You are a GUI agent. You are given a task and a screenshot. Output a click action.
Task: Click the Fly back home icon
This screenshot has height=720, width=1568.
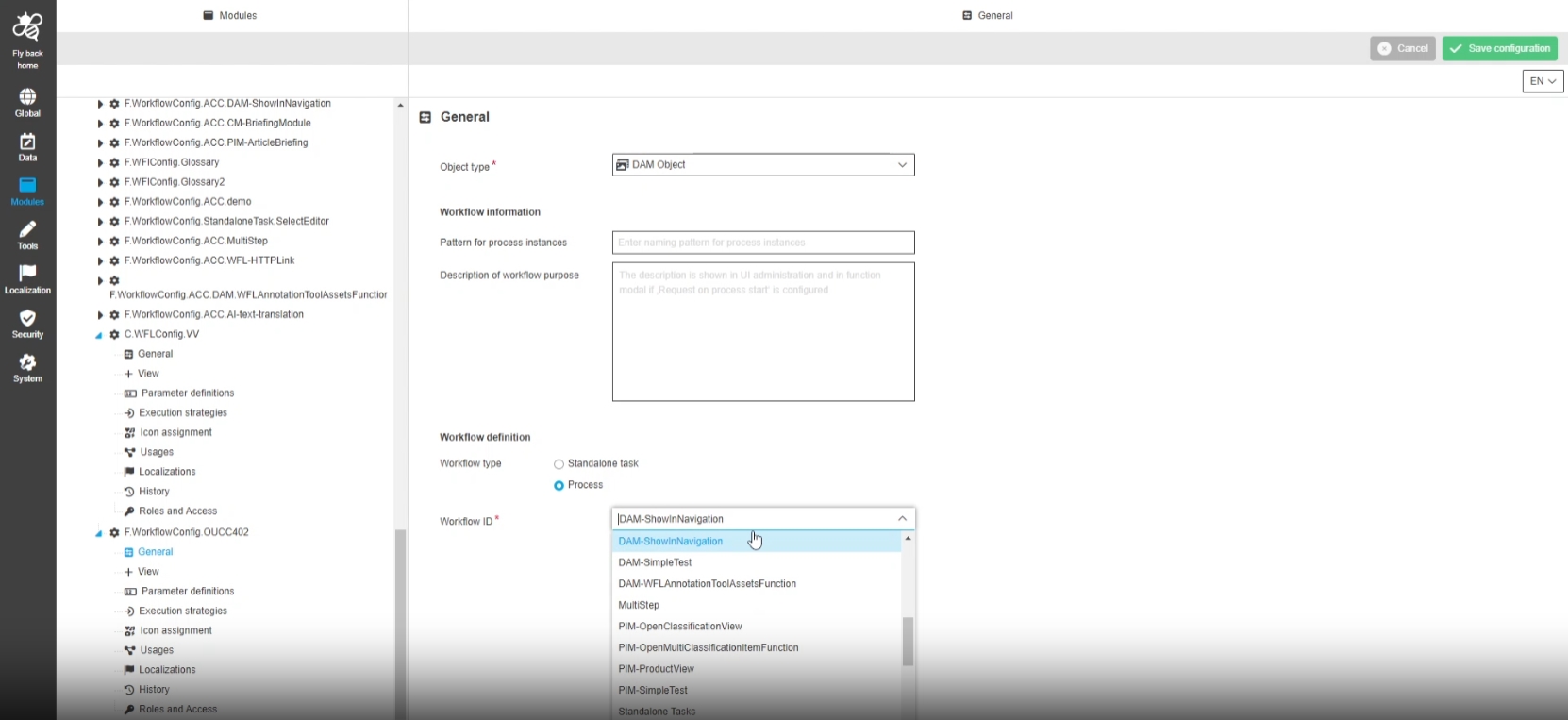pyautogui.click(x=27, y=28)
